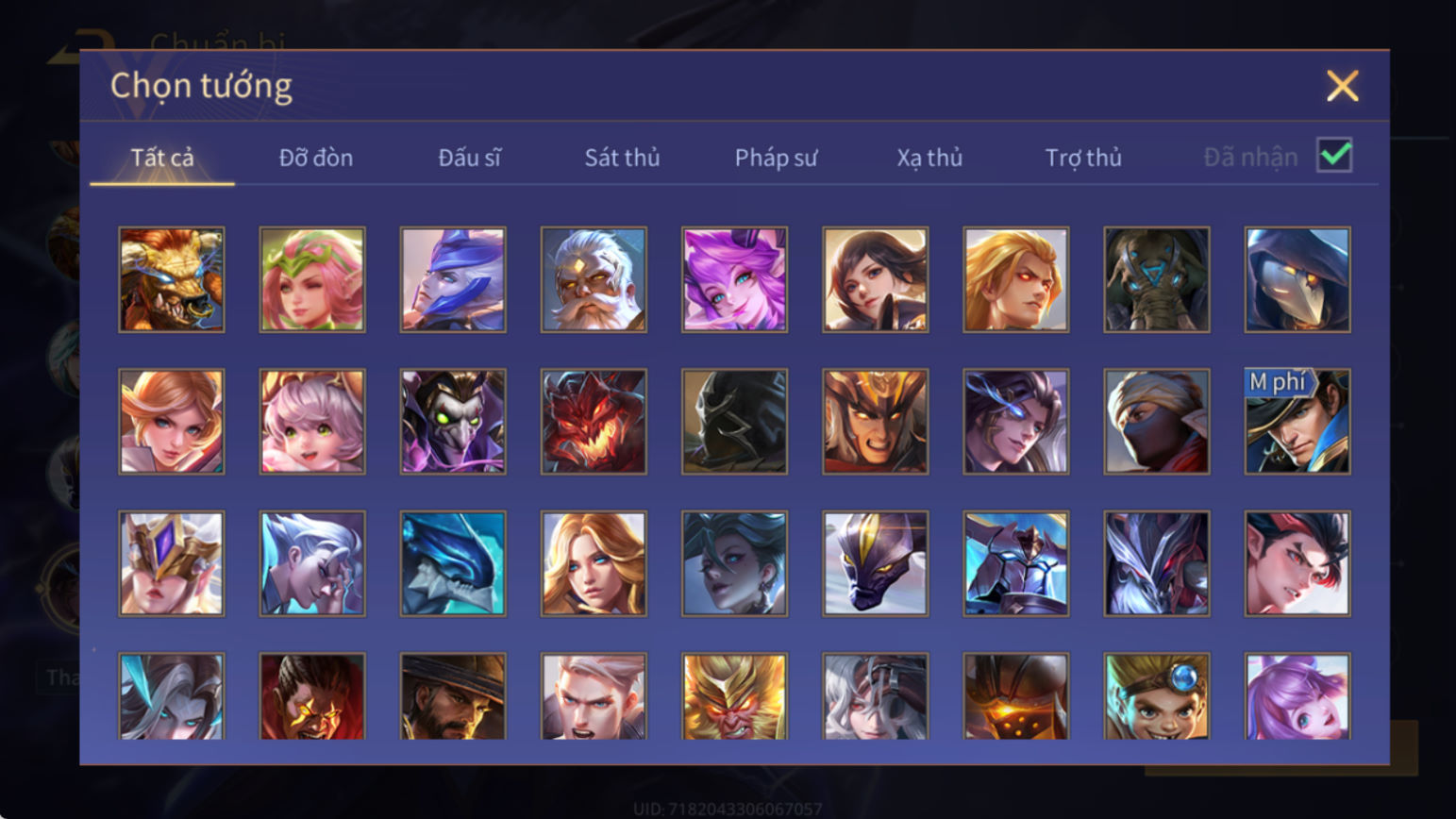Select the golden bull hero portrait

click(172, 279)
